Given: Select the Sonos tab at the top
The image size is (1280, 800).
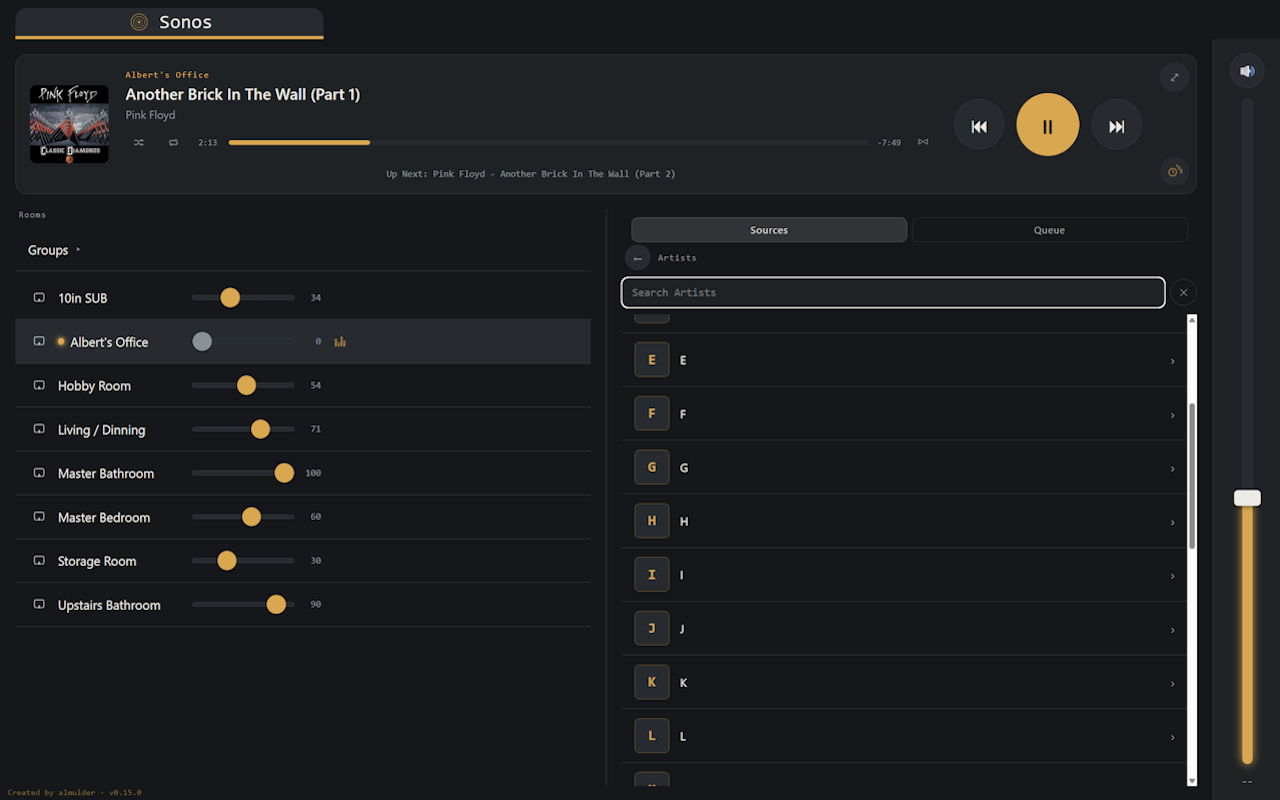Looking at the screenshot, I should 169,23.
